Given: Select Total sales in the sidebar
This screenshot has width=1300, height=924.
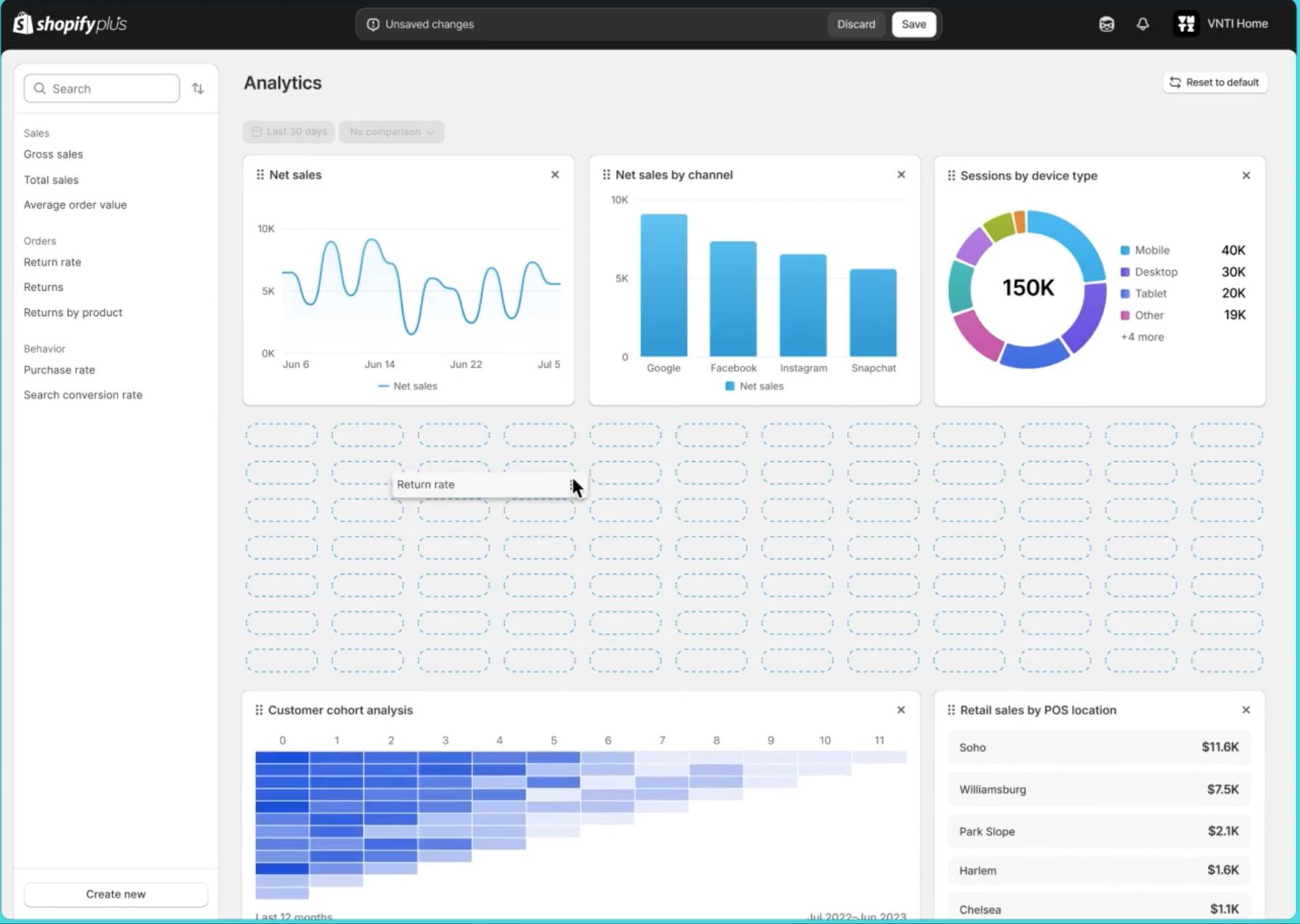Looking at the screenshot, I should [x=51, y=180].
